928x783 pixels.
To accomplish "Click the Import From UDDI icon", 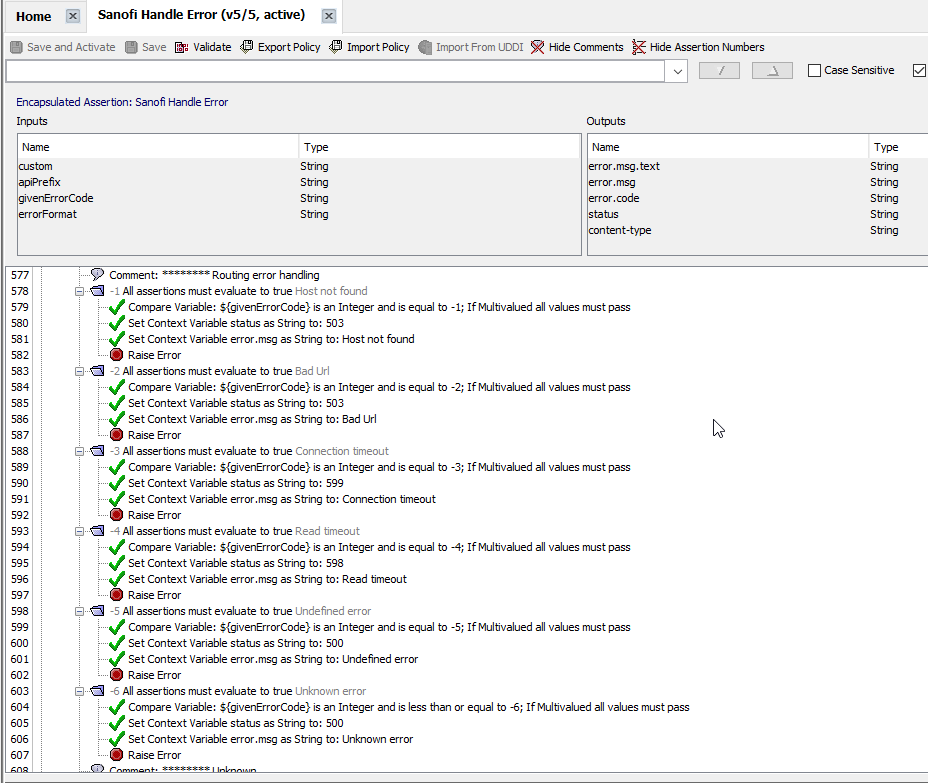I will pos(425,47).
